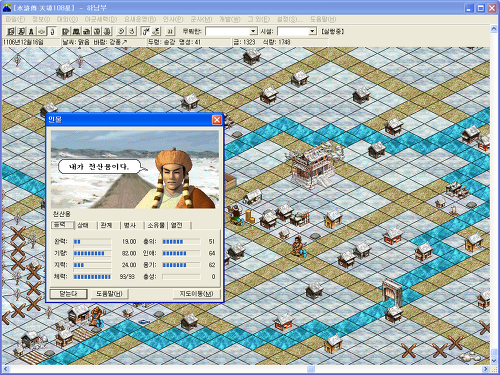
Task: Open the 아군세력(D) menu
Action: tap(101, 19)
